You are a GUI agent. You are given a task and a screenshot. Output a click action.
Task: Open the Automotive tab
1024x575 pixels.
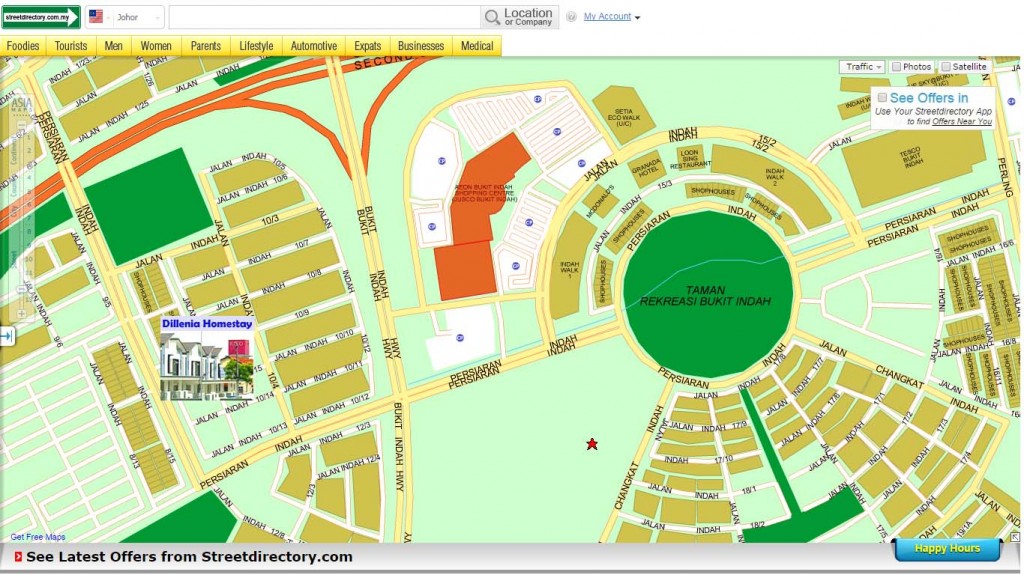pos(313,46)
